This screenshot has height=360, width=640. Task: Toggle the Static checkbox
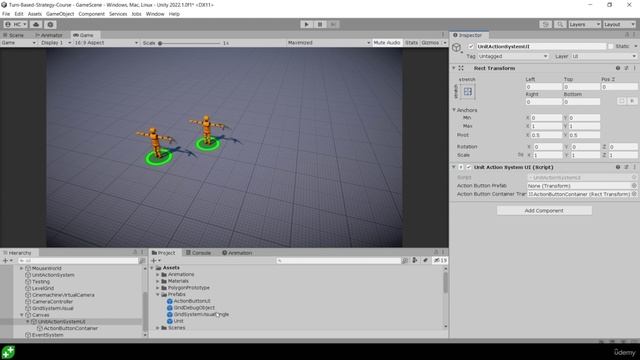[610, 47]
